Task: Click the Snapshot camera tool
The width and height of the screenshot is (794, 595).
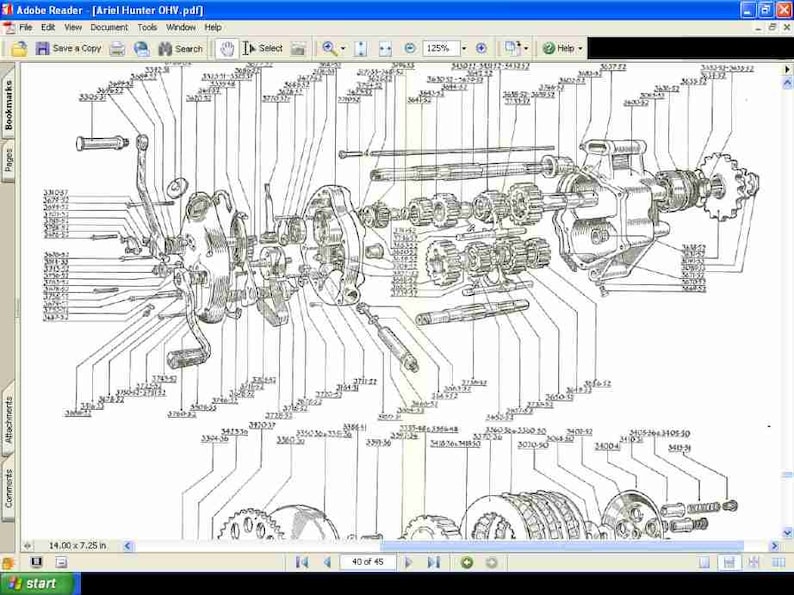Action: (299, 49)
